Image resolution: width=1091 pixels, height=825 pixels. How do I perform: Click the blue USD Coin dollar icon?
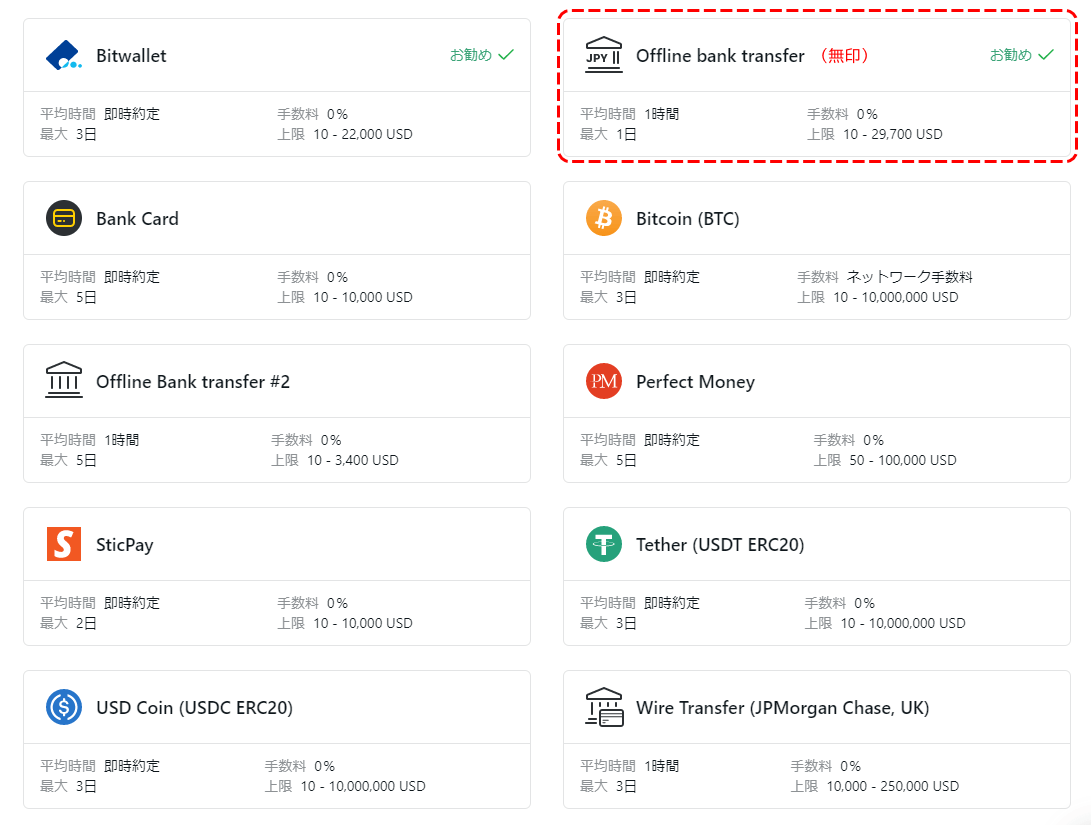click(x=64, y=707)
